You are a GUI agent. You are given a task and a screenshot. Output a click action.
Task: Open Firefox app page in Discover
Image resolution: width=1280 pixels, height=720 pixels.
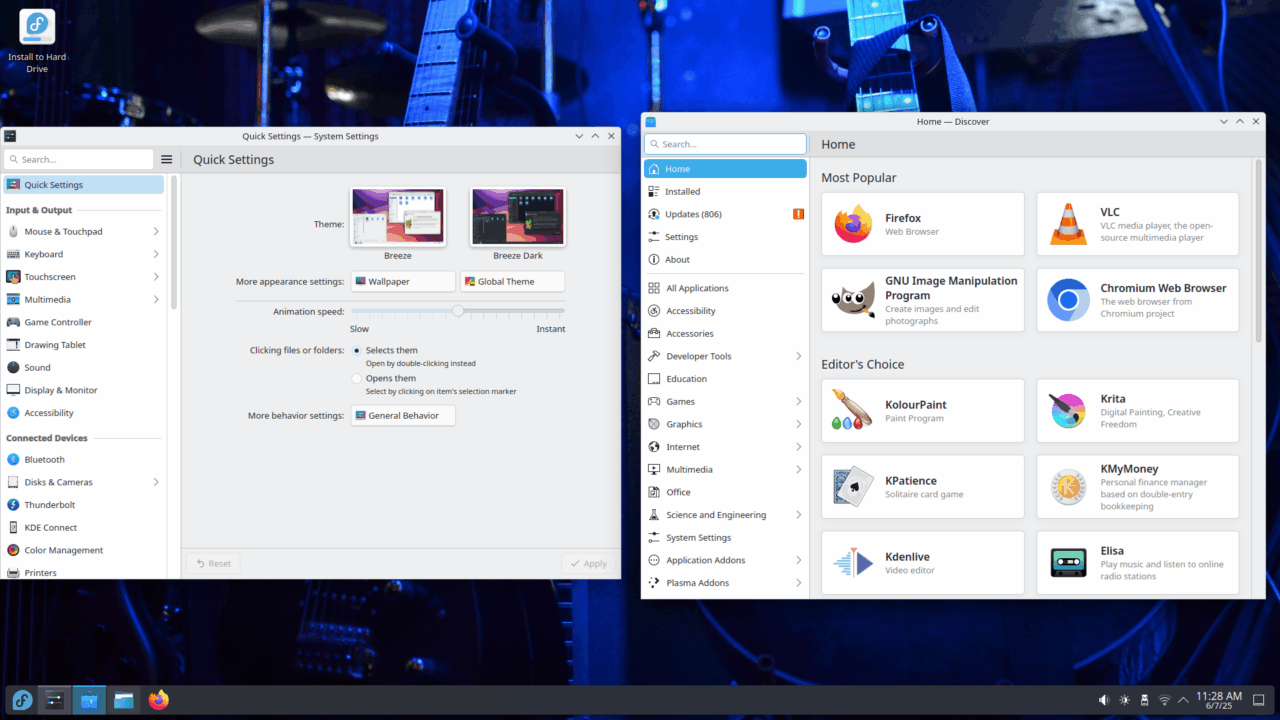(x=922, y=224)
